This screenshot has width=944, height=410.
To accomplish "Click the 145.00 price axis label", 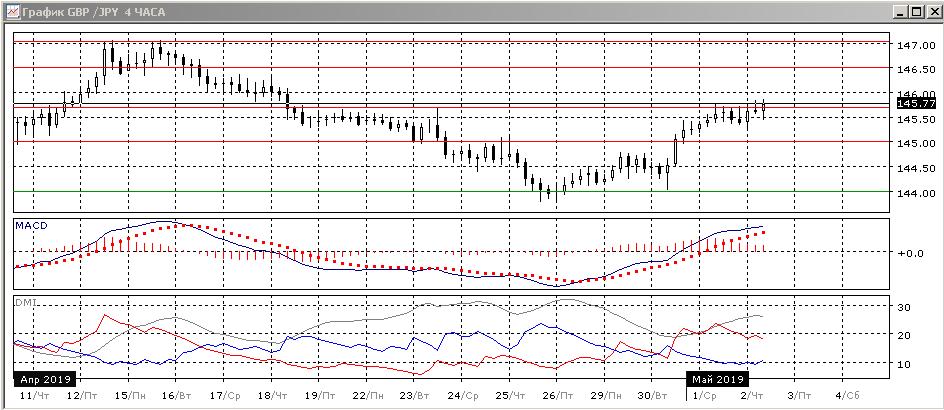I will 915,143.
